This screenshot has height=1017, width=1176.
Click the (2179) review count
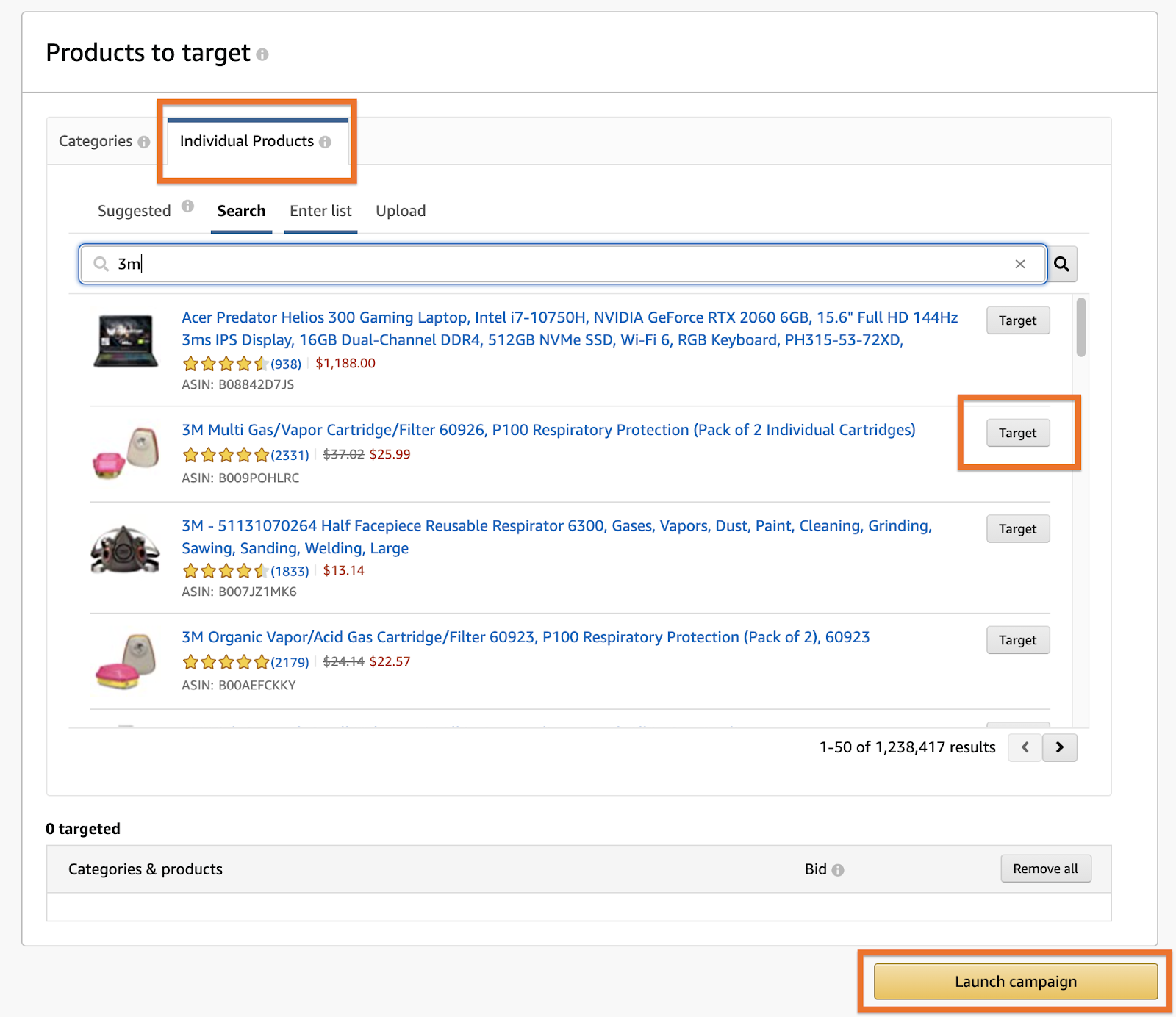(x=290, y=662)
